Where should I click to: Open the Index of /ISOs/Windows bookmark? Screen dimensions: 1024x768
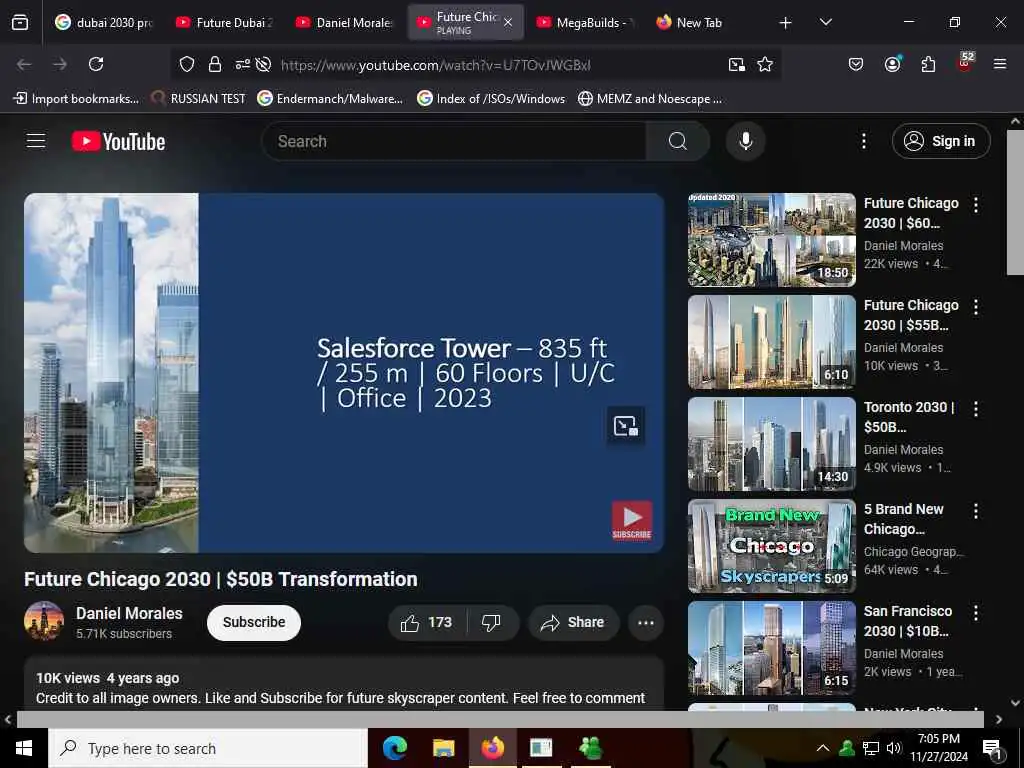(x=491, y=99)
